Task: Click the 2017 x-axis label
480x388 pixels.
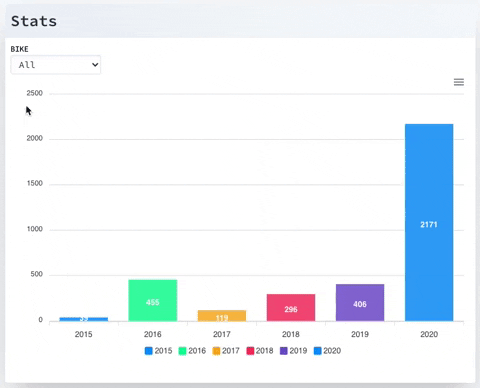Action: (x=222, y=334)
